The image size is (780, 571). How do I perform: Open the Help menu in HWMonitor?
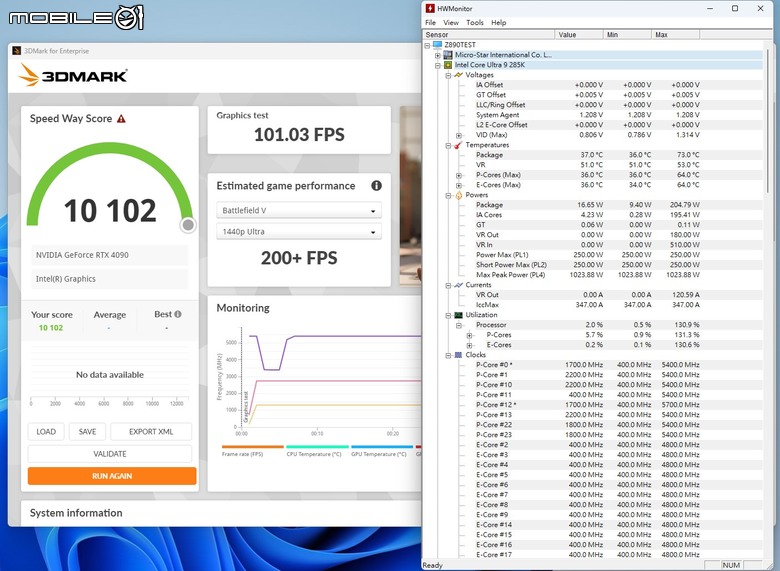click(x=498, y=22)
